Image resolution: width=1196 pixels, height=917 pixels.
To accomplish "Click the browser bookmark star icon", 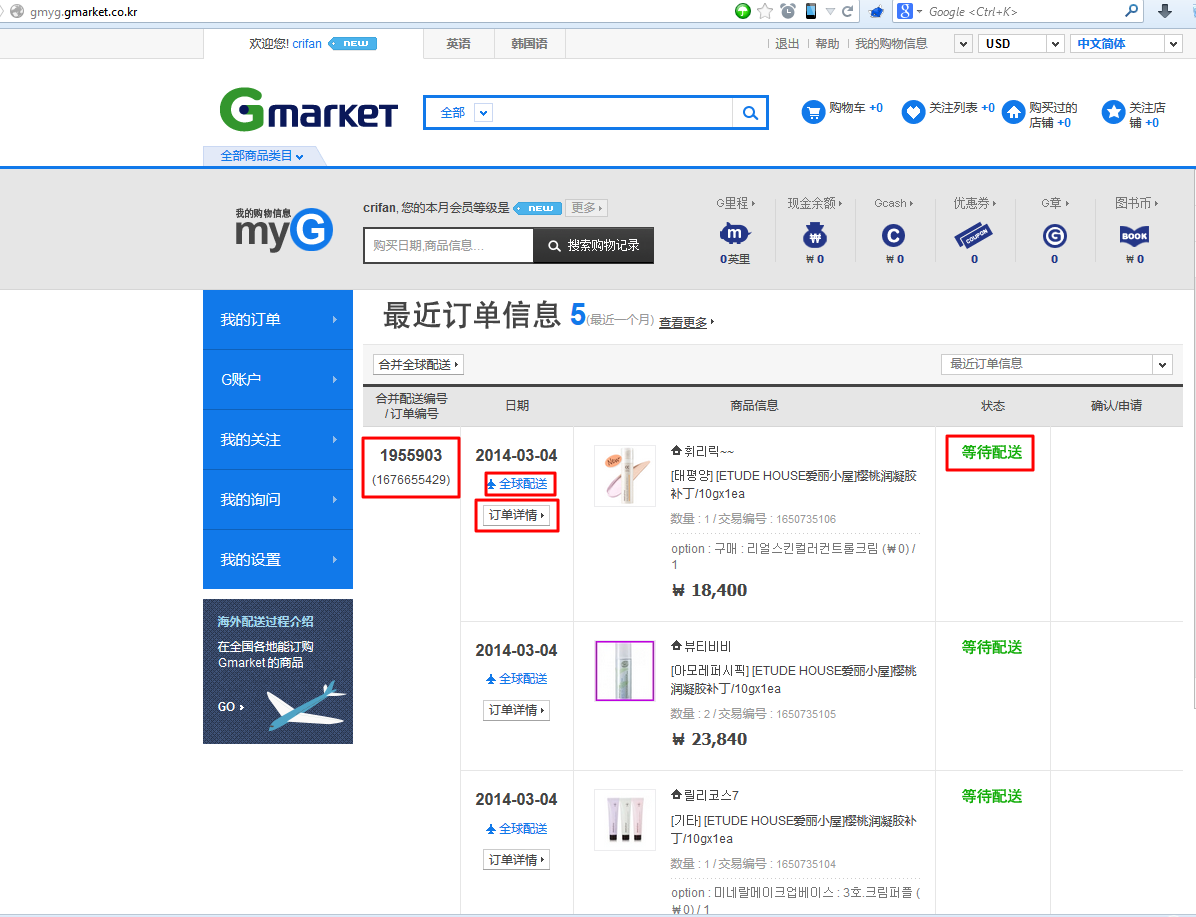I will tap(765, 11).
